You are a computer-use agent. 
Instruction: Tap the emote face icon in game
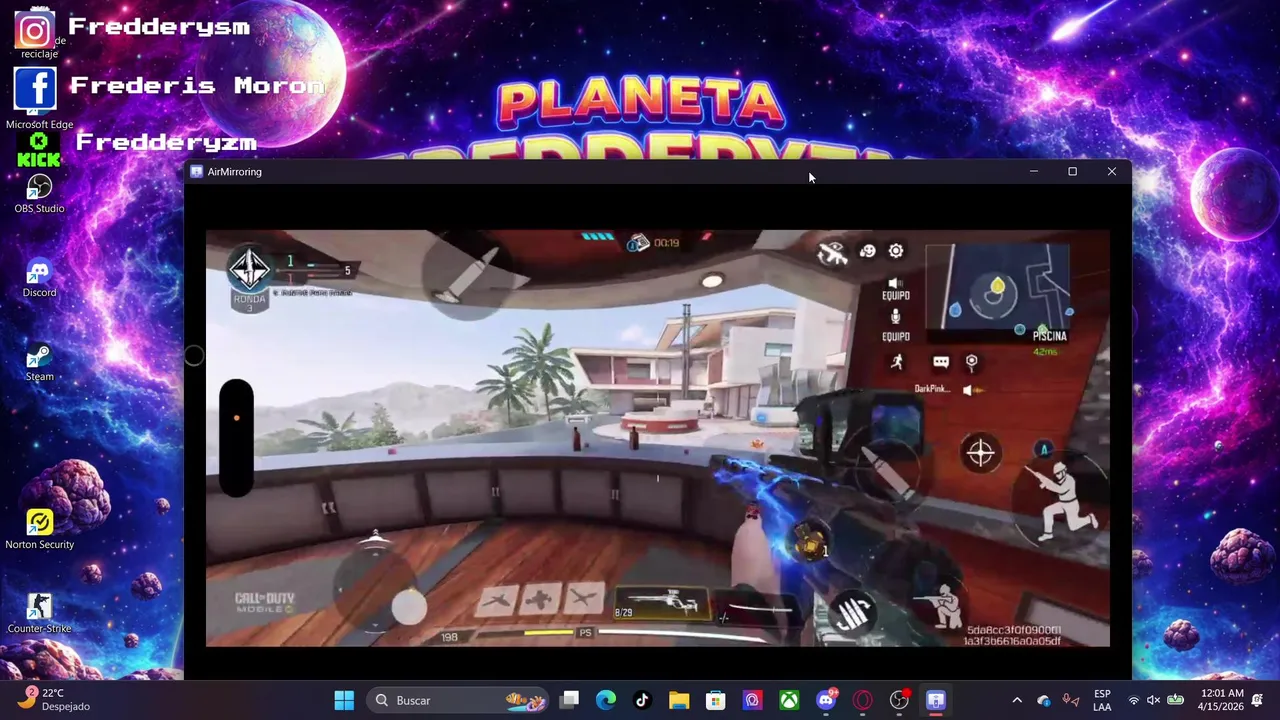[867, 251]
